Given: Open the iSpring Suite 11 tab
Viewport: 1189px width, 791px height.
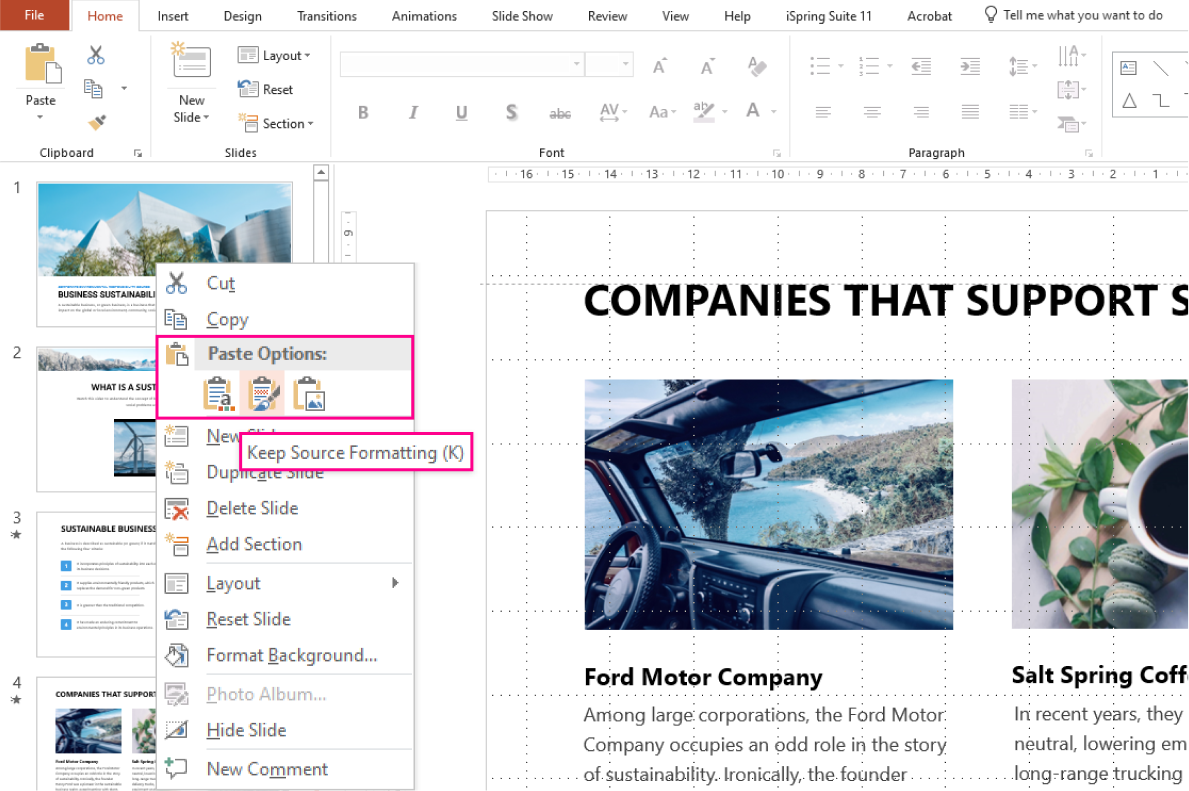Looking at the screenshot, I should (x=829, y=16).
